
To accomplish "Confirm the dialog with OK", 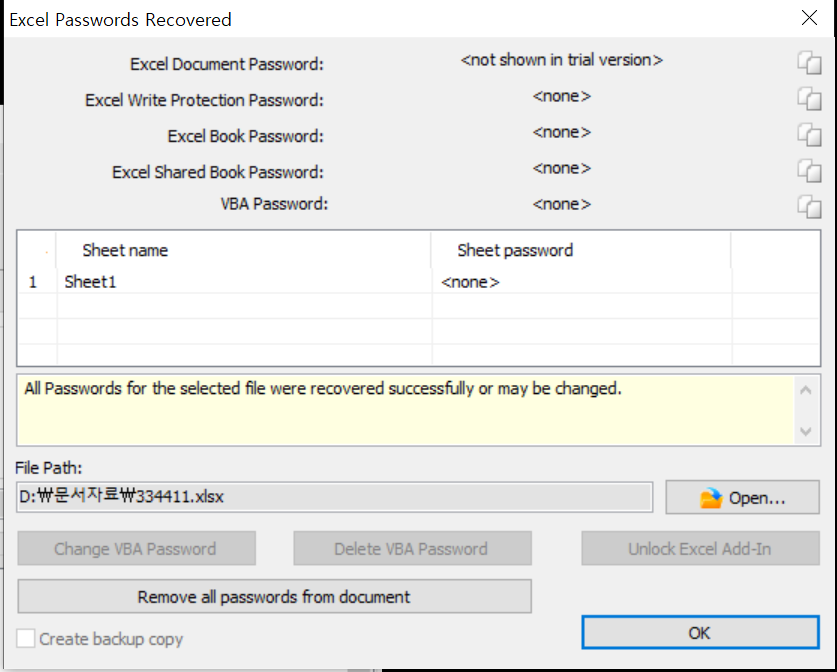I will 700,633.
